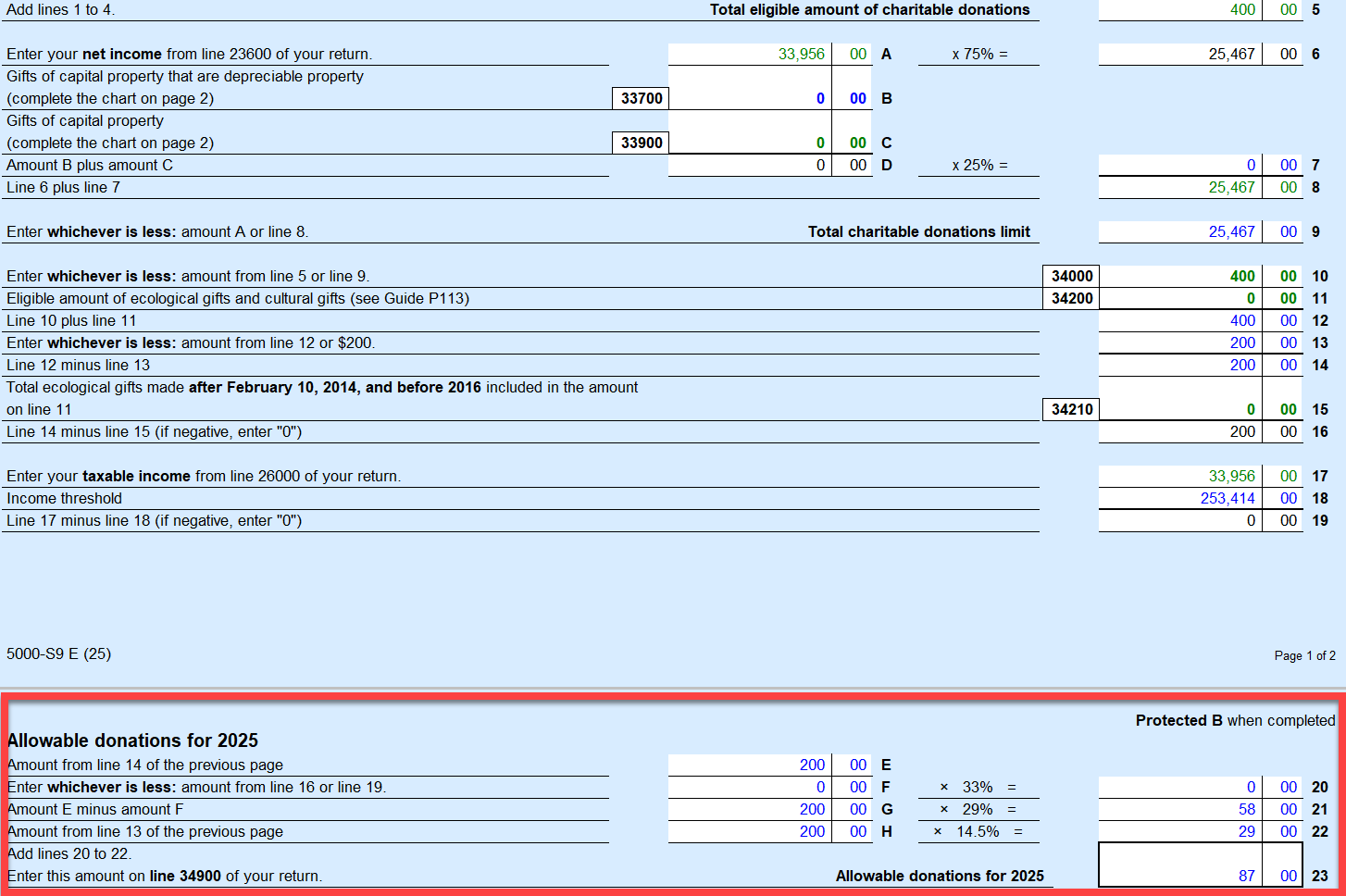1346x896 pixels.
Task: Select the amount C gifts of capital property field
Action: click(x=749, y=143)
